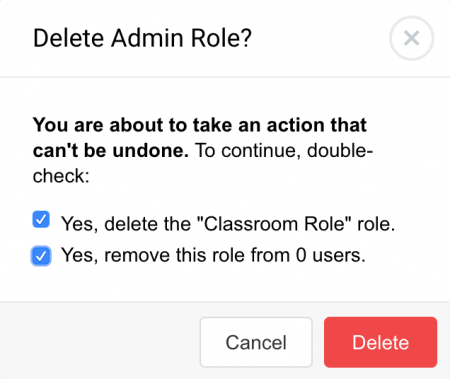Uncheck the delete "Classroom Role" checkbox
Viewport: 450px width, 379px height.
(41, 220)
